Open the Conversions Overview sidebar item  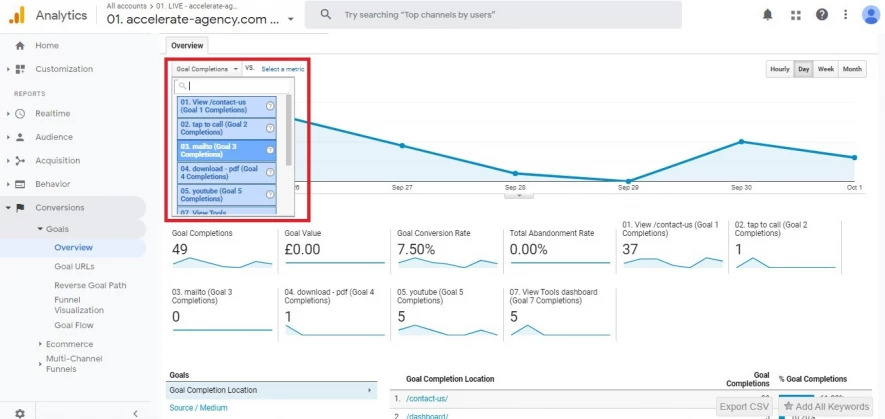pos(73,247)
